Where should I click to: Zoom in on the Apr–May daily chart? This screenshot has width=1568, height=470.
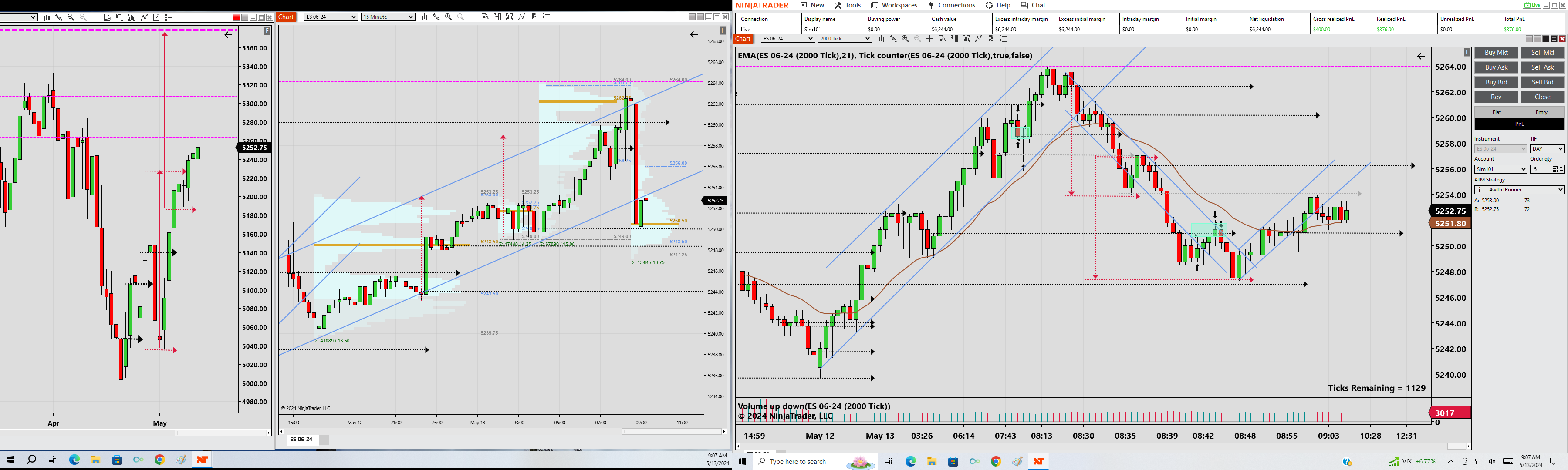[x=71, y=18]
